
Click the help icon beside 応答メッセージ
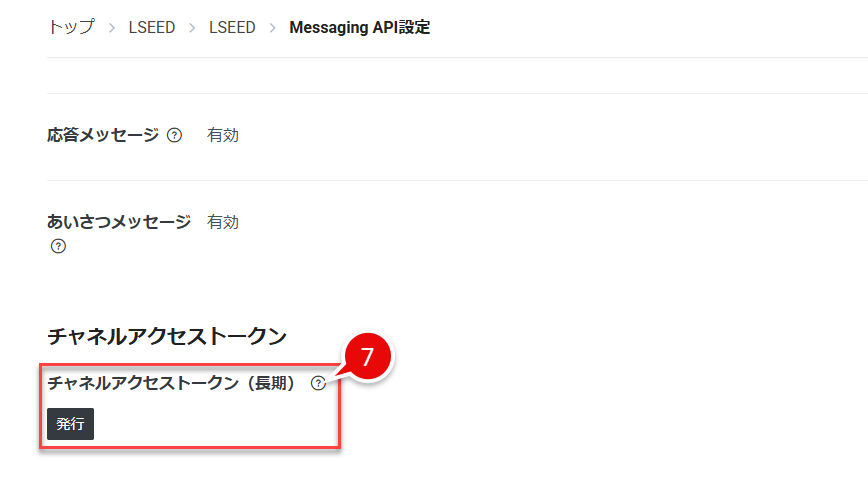point(175,136)
